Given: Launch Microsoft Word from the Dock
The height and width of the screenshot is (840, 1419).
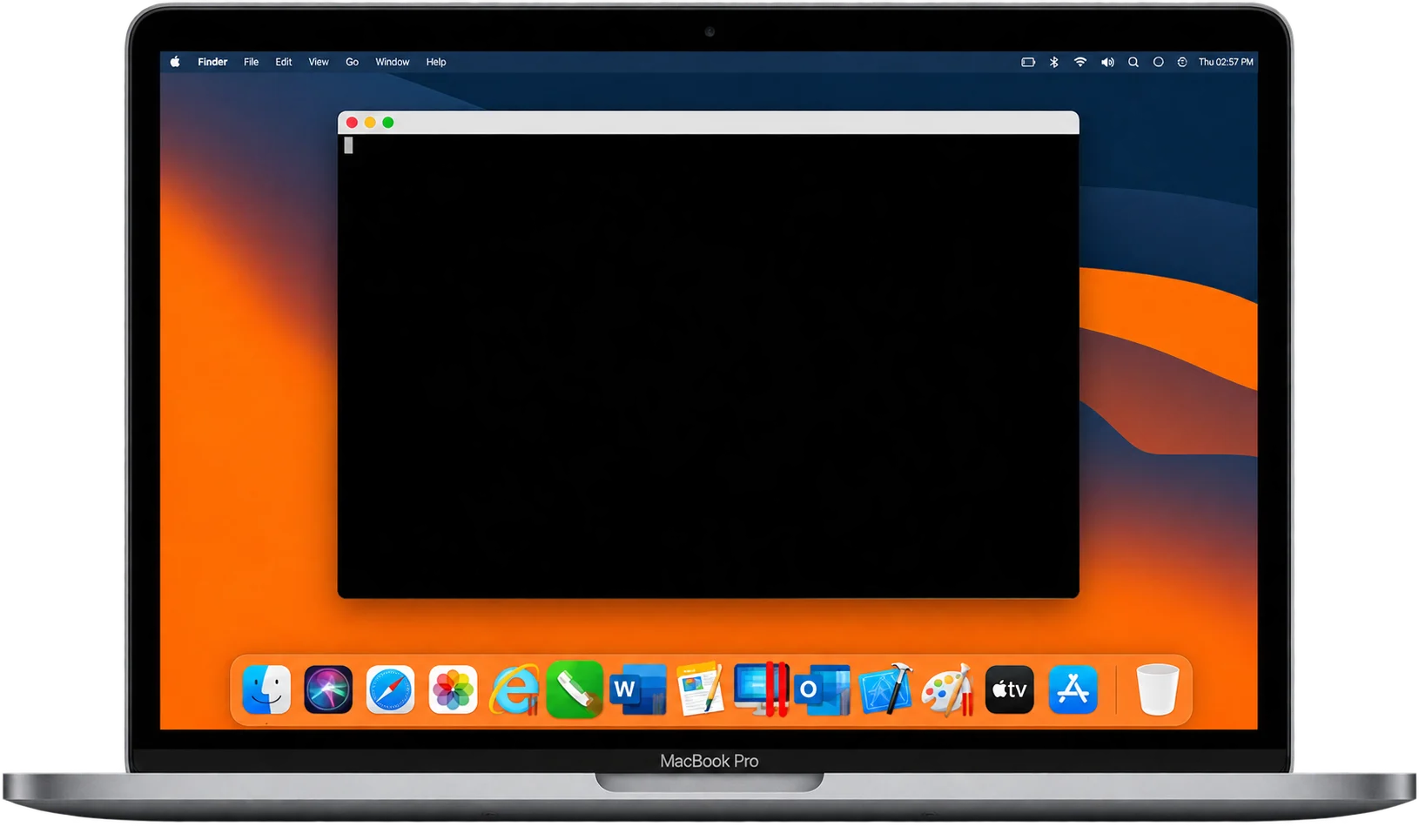Looking at the screenshot, I should (x=638, y=689).
